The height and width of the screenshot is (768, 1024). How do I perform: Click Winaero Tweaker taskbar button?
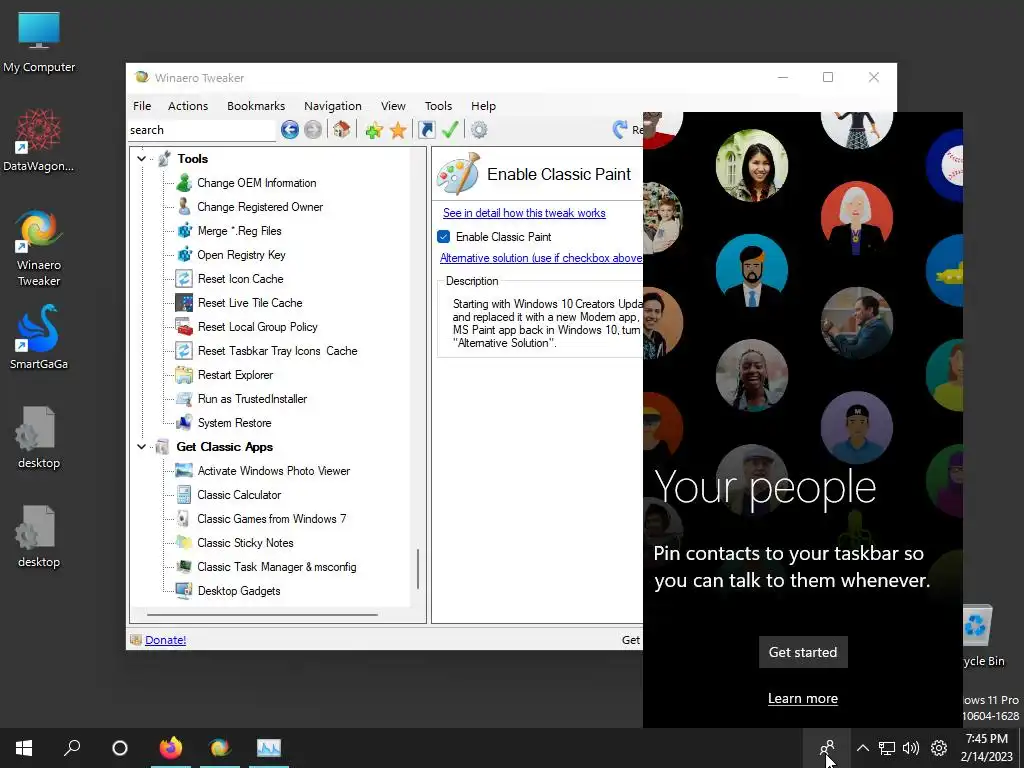click(x=219, y=748)
